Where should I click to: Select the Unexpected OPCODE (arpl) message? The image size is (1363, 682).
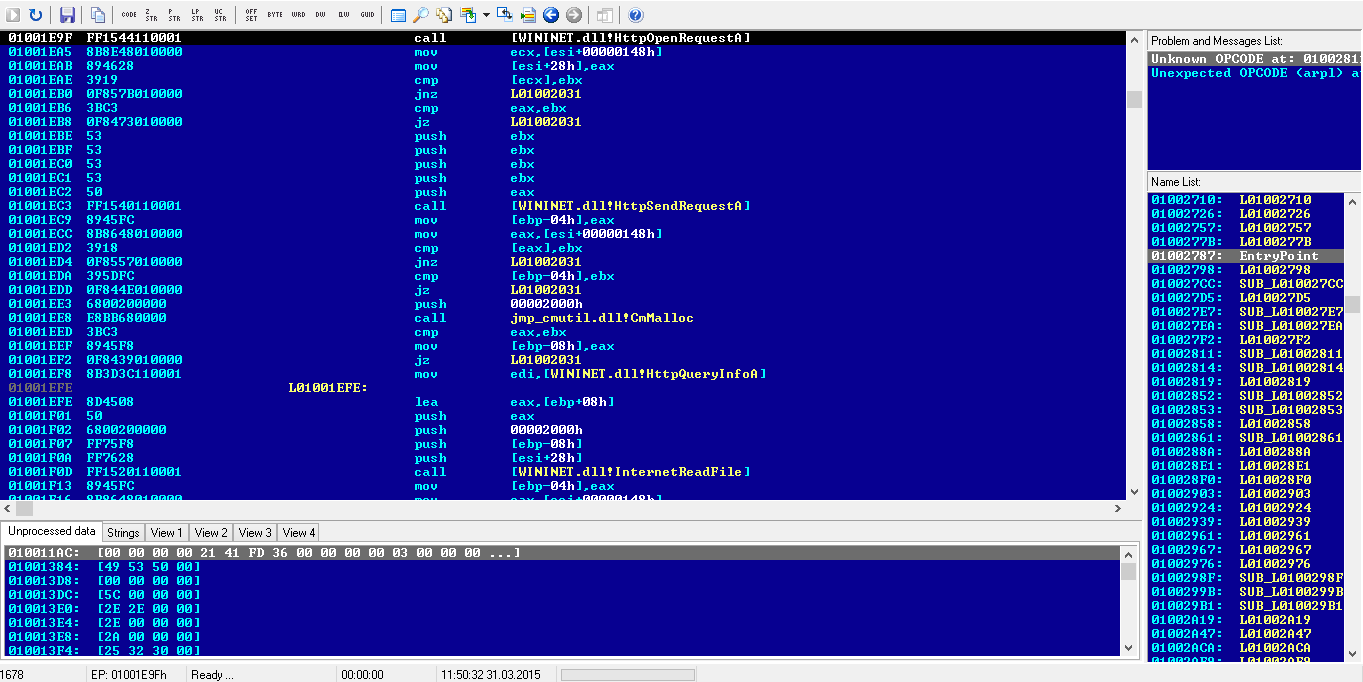click(1254, 73)
